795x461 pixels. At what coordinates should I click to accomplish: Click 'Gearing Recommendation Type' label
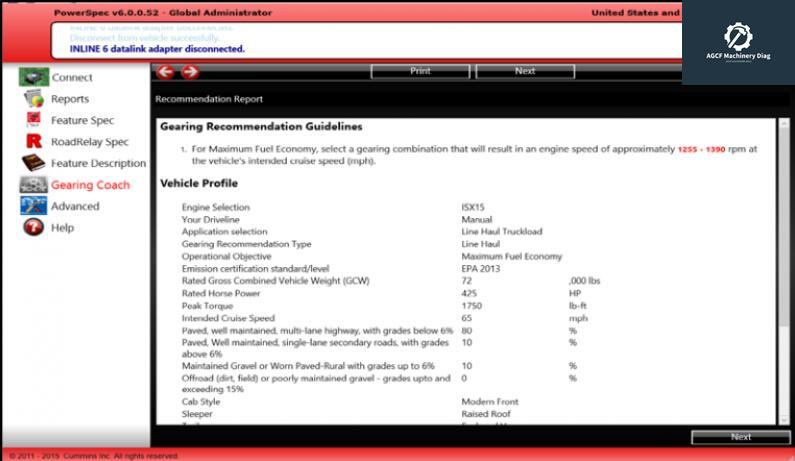pyautogui.click(x=246, y=244)
